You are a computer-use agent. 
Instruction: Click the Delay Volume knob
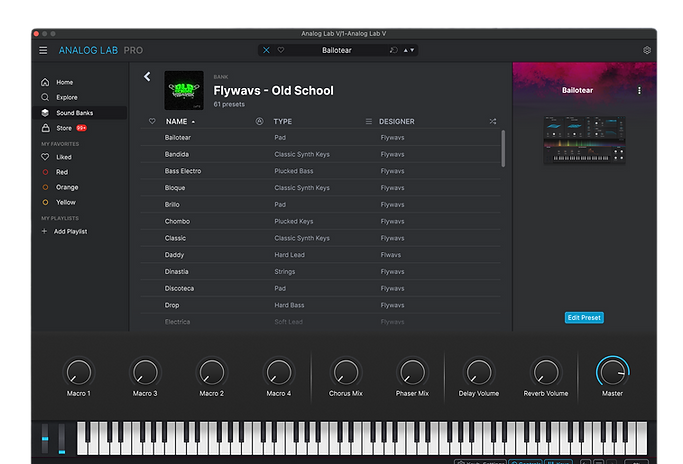click(x=479, y=373)
